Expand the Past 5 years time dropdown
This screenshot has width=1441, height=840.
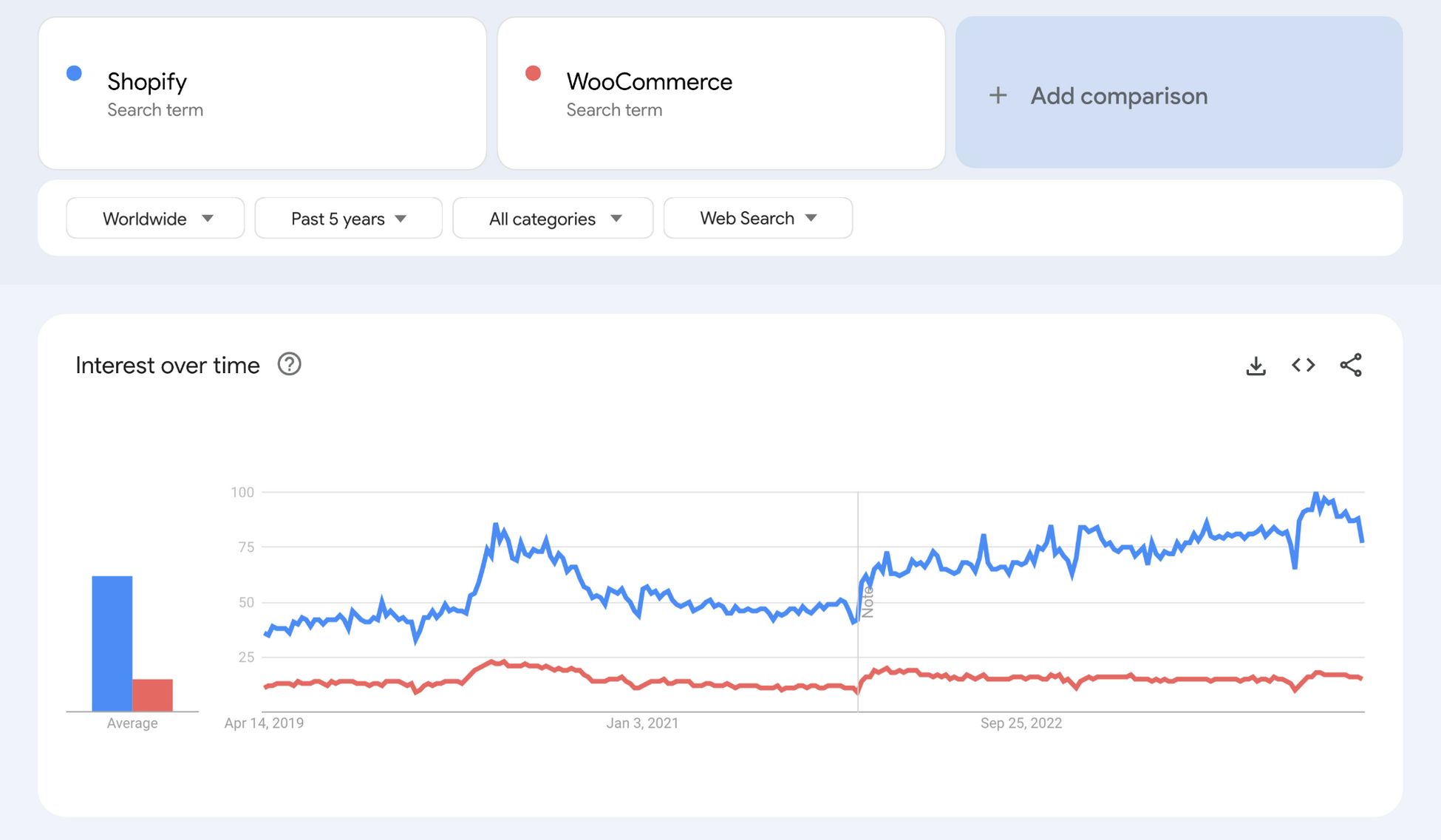tap(347, 217)
